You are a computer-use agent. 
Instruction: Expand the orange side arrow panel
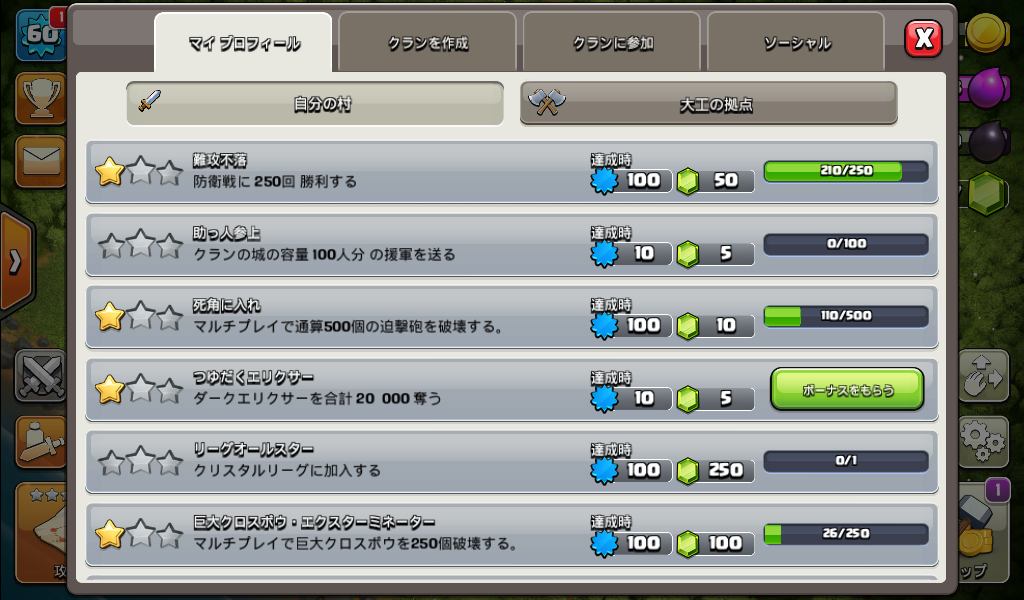16,262
